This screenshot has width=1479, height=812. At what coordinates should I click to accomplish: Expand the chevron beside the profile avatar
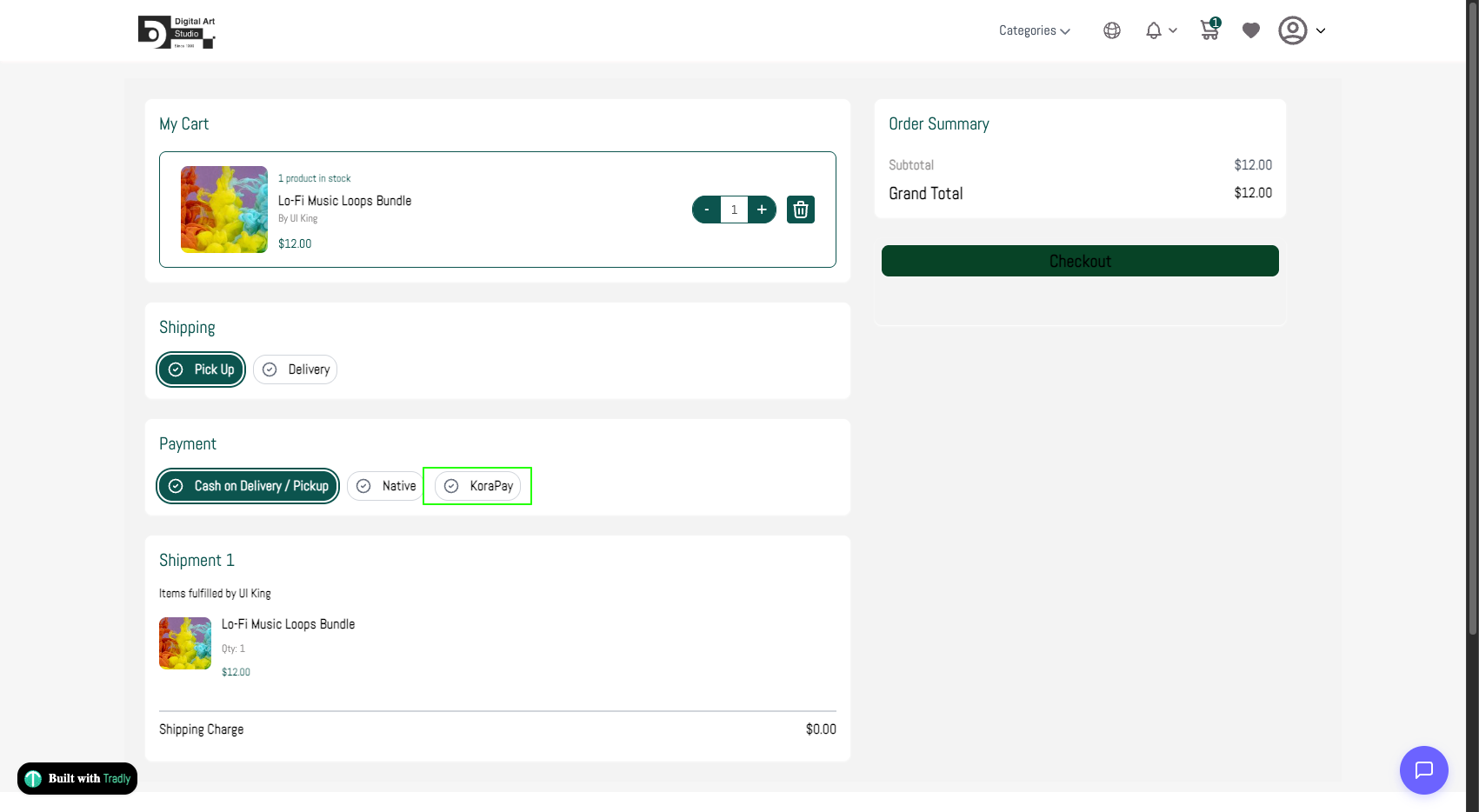coord(1320,30)
